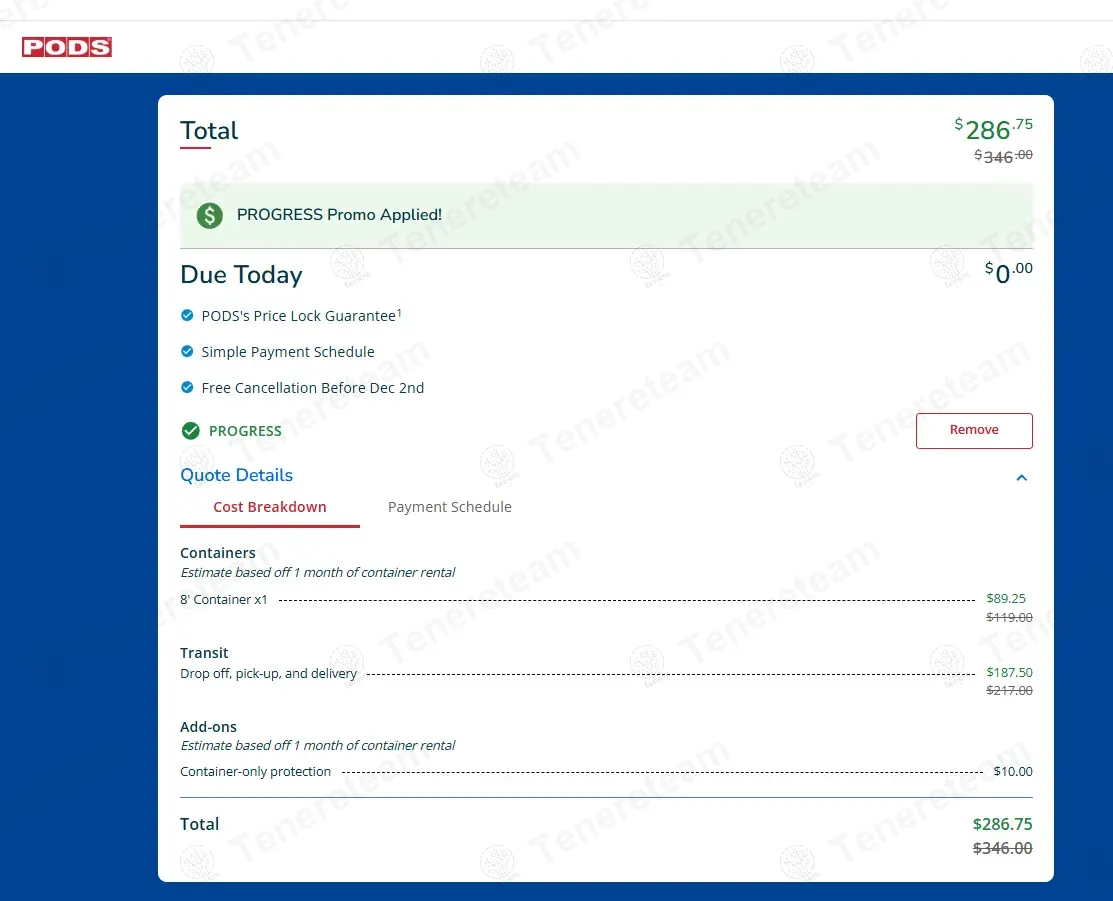Switch to the Payment Schedule tab
Viewport: 1113px width, 901px height.
(449, 507)
